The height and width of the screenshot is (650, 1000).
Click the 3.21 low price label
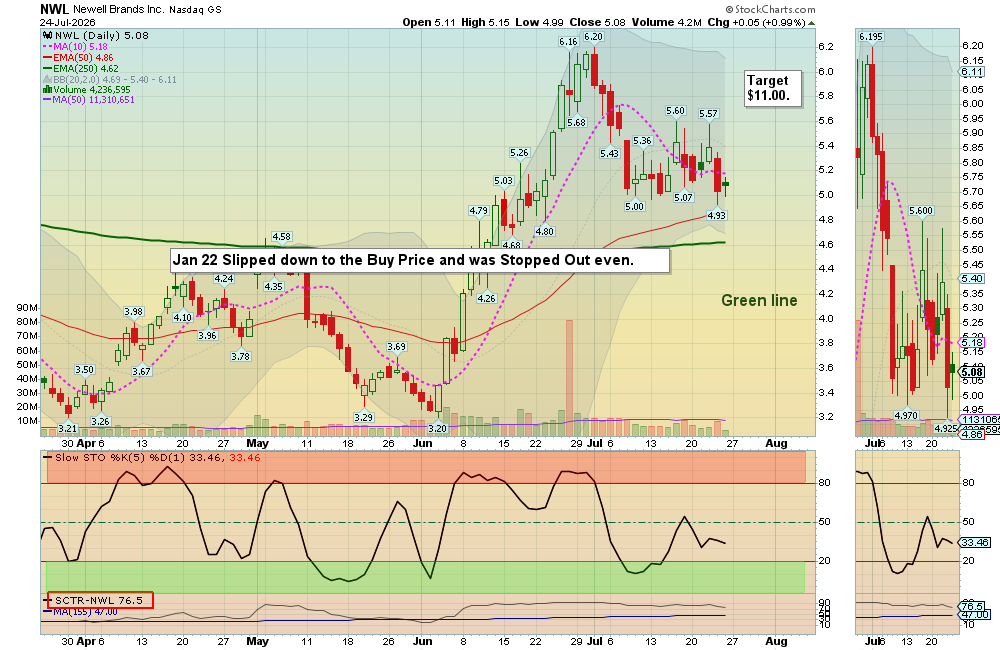[x=67, y=429]
